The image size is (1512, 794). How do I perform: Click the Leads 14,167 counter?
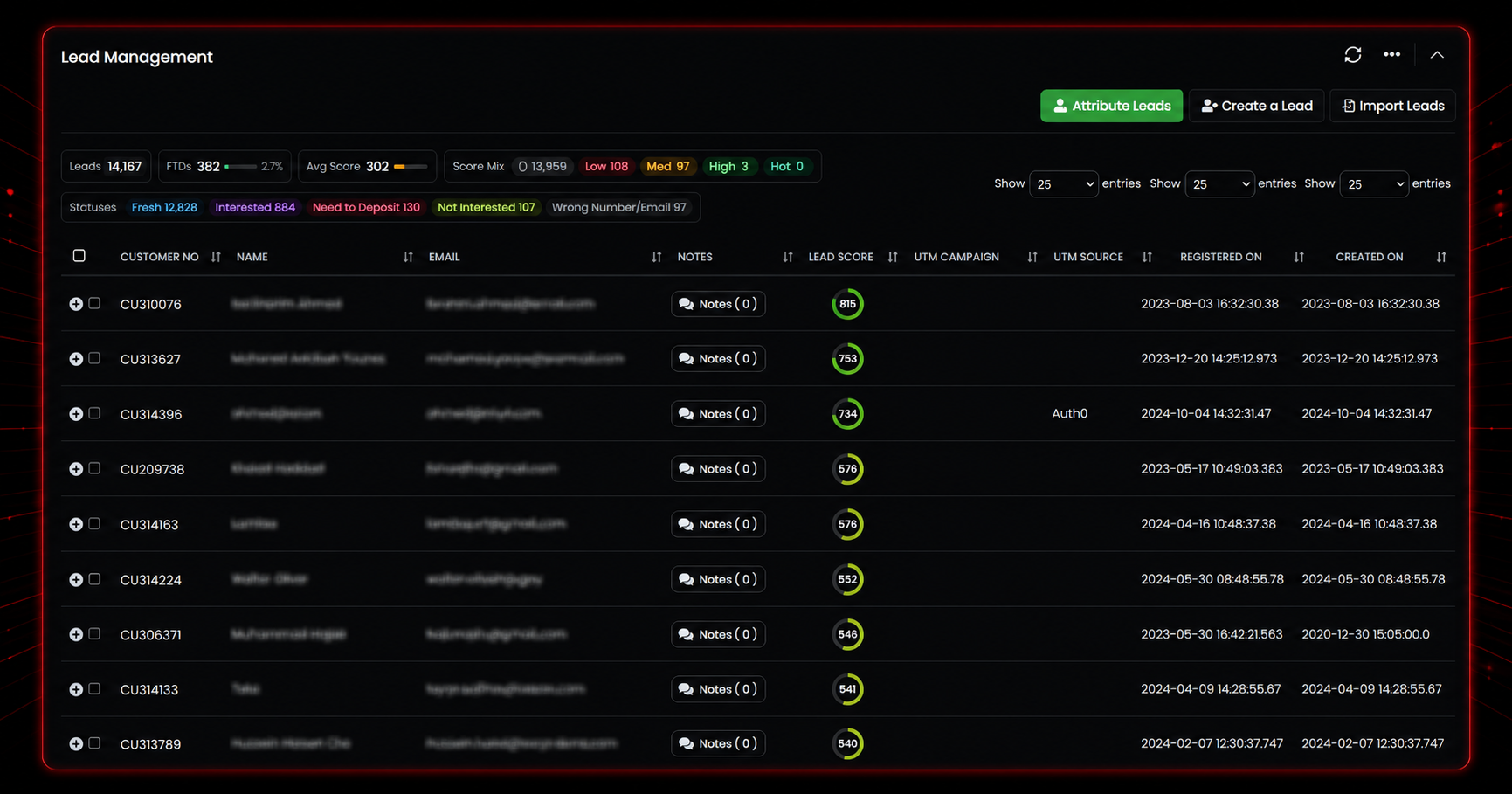106,166
